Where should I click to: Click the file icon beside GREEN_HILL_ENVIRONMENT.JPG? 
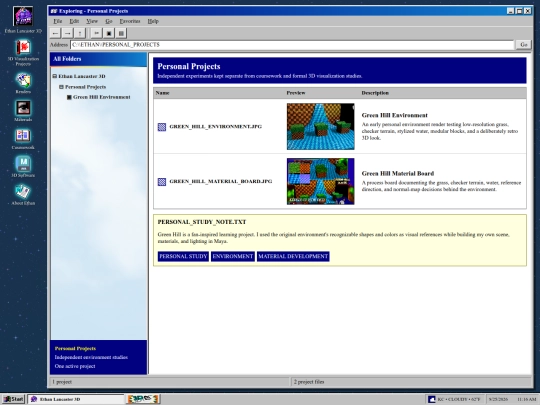pyautogui.click(x=162, y=127)
